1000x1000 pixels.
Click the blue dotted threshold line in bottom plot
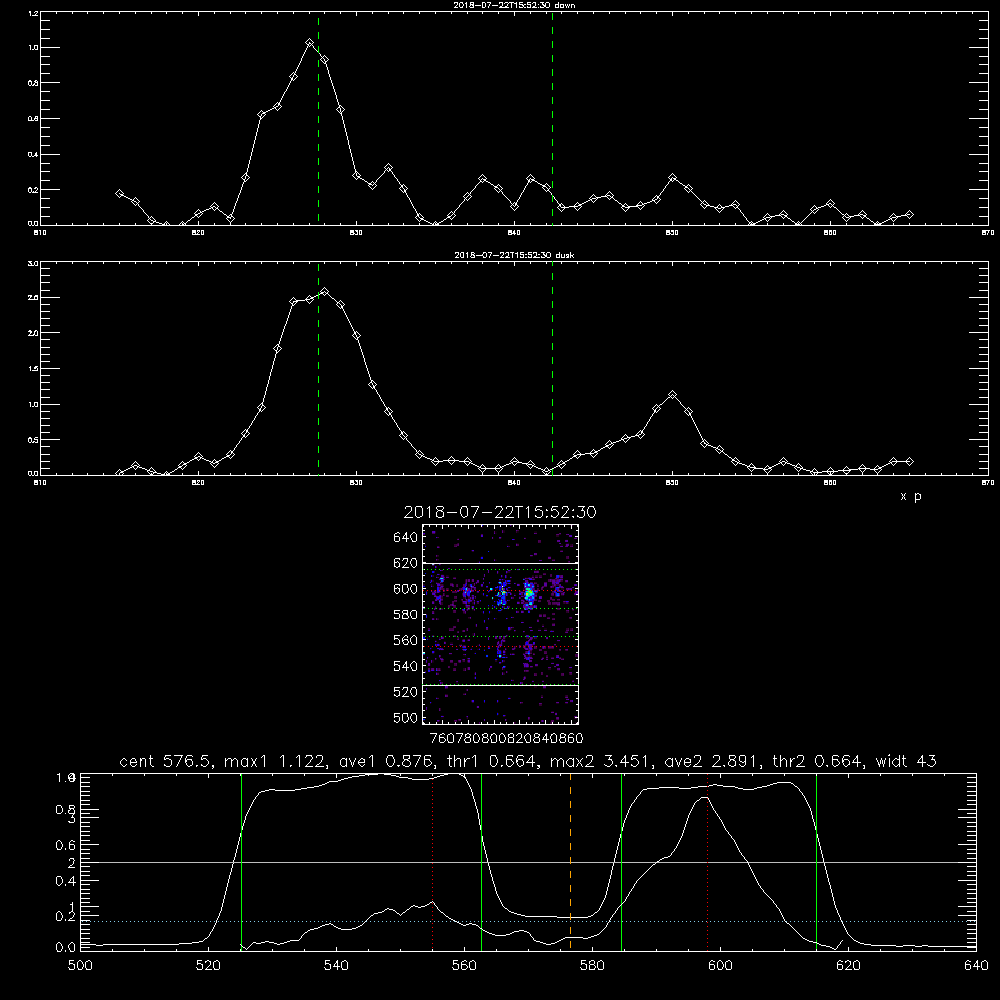pos(528,922)
